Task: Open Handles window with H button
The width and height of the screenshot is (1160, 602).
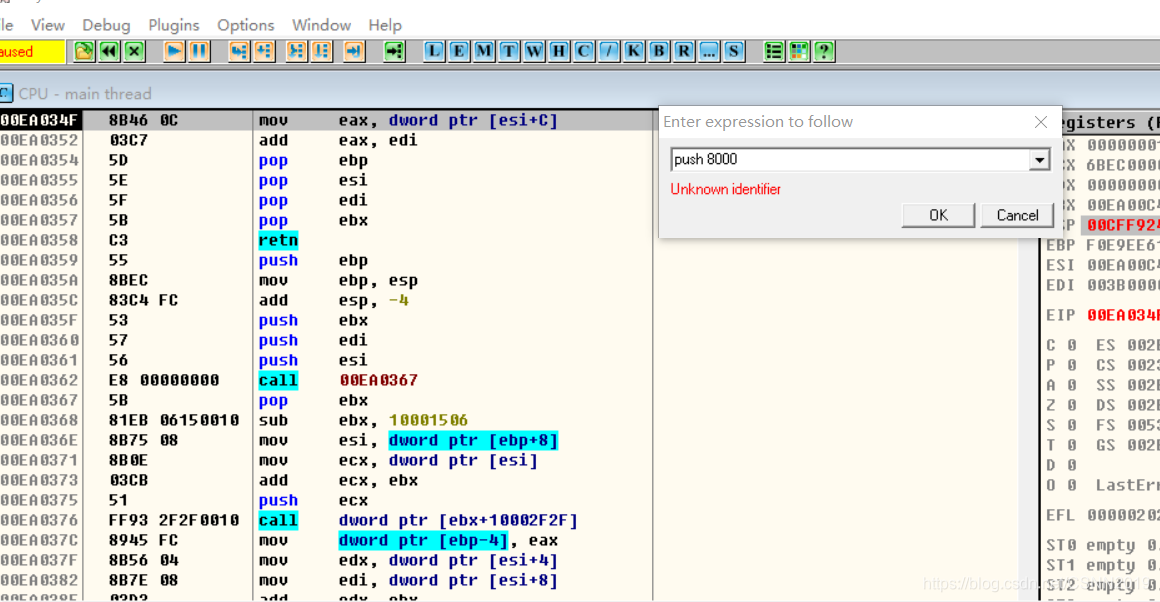Action: (x=559, y=52)
